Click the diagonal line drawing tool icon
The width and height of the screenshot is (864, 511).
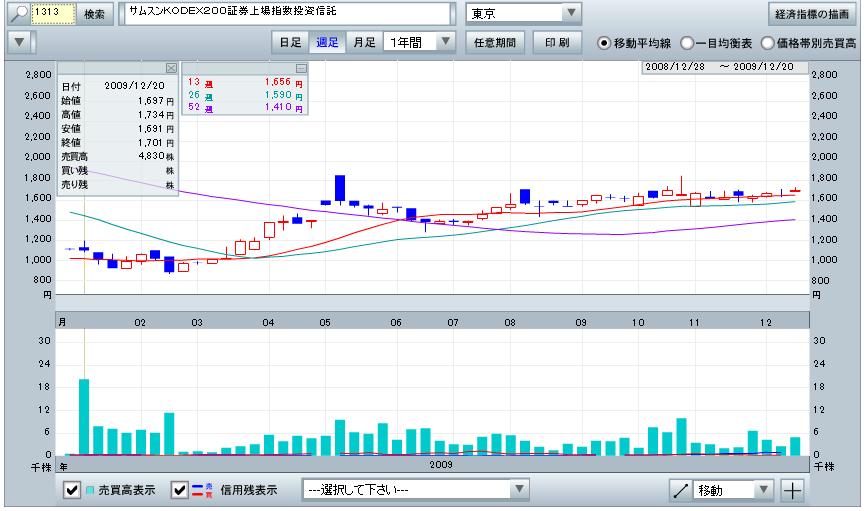coord(681,490)
